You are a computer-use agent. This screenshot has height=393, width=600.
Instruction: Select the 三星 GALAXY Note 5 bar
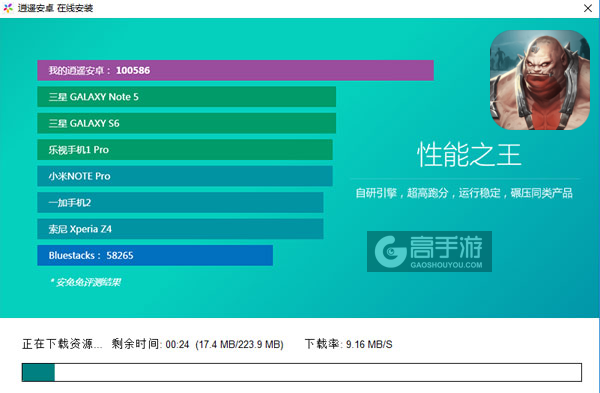click(186, 97)
